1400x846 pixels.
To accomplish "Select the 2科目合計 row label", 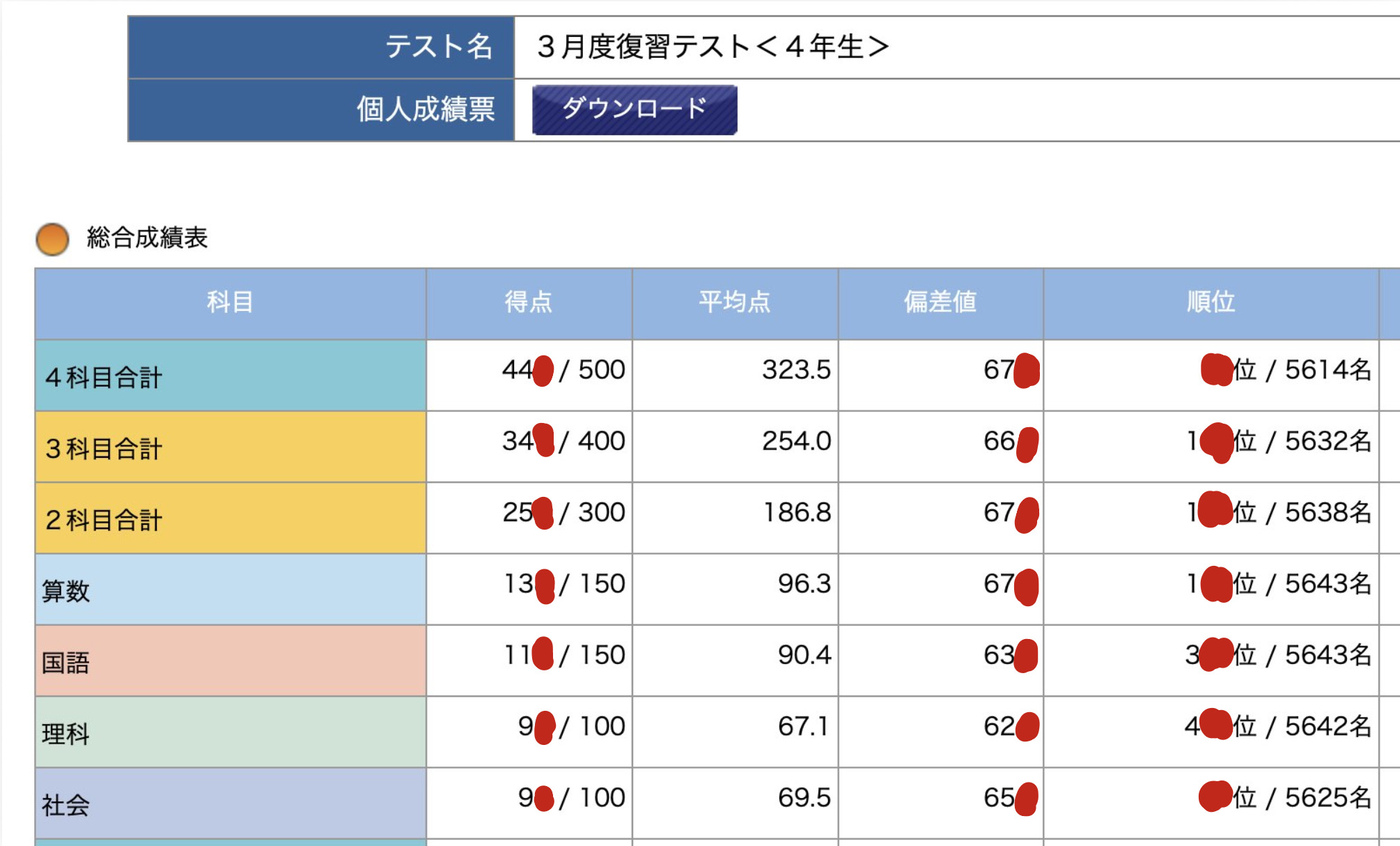I will click(x=104, y=520).
